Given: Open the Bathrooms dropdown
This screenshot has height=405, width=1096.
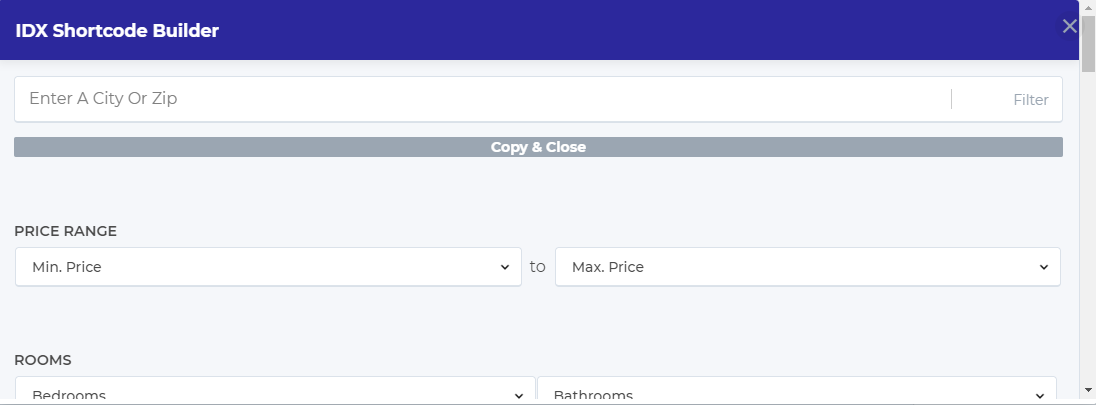Looking at the screenshot, I should [797, 390].
